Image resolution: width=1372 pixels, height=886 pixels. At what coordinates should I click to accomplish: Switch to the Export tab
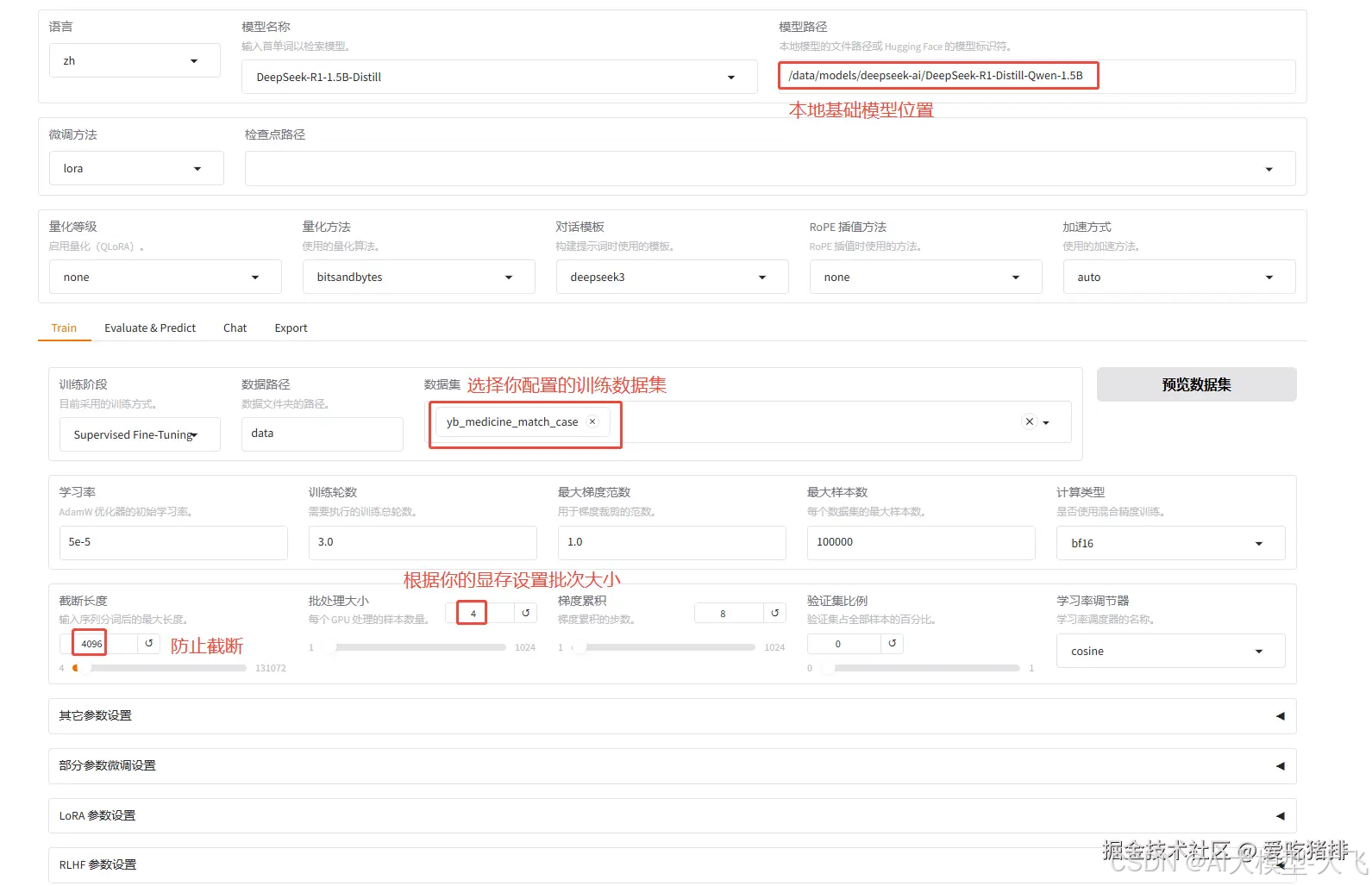coord(291,328)
